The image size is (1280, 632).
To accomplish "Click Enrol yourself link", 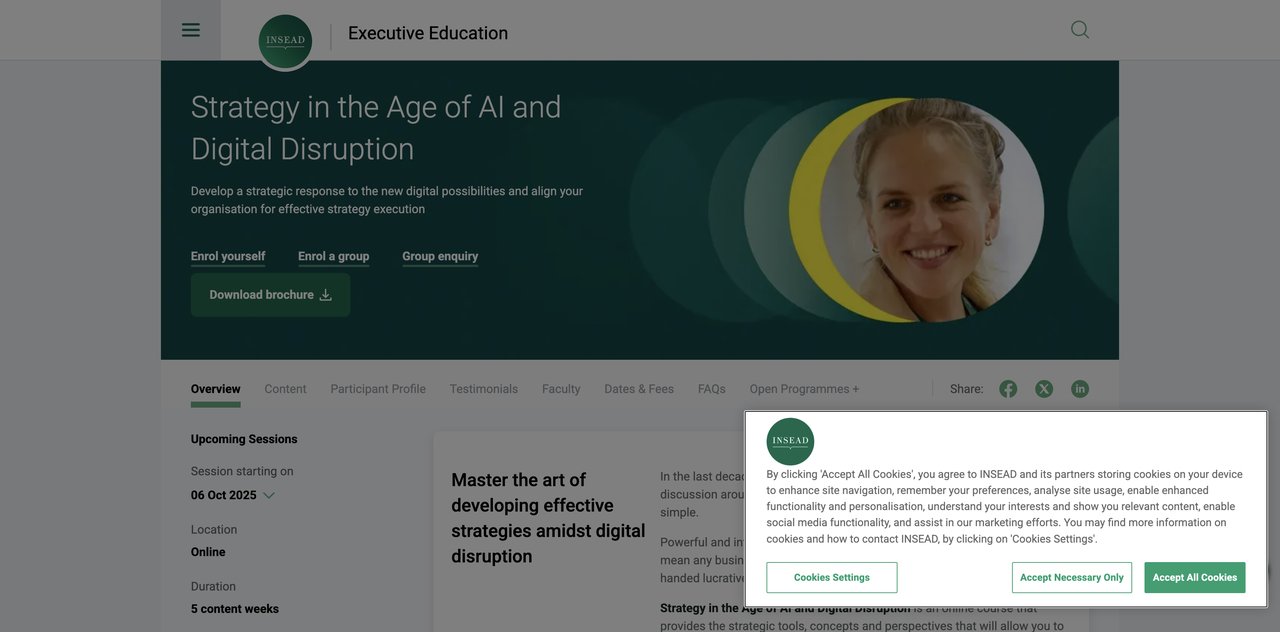I will pos(228,257).
